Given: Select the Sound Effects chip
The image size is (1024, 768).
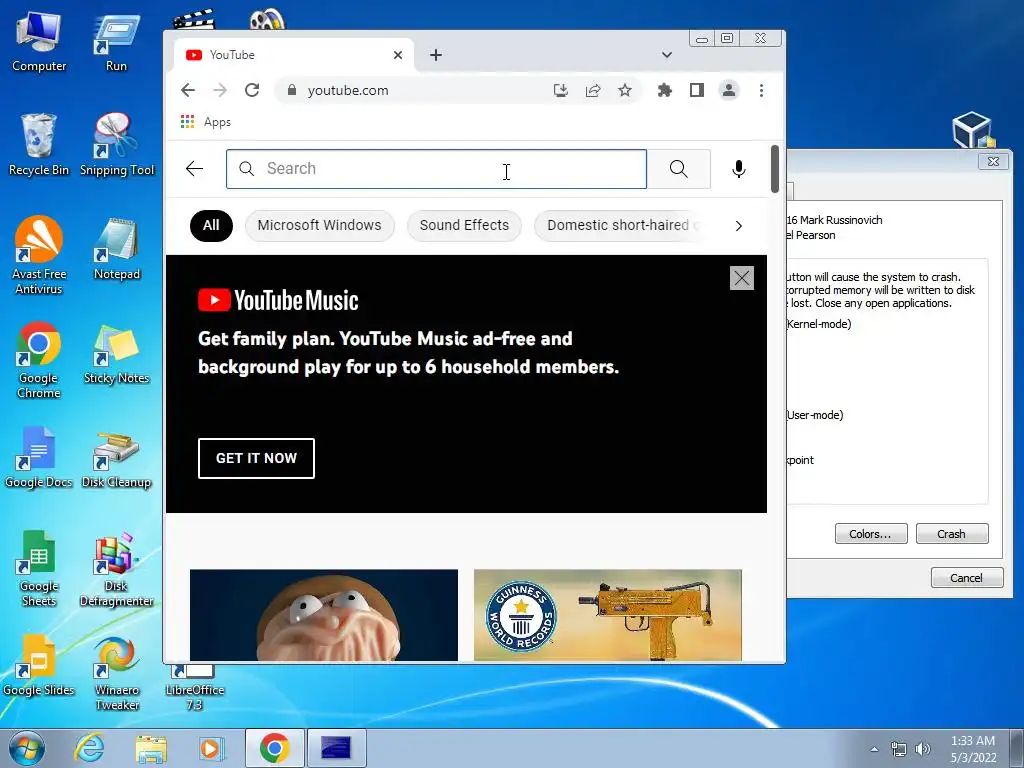Looking at the screenshot, I should tap(464, 225).
